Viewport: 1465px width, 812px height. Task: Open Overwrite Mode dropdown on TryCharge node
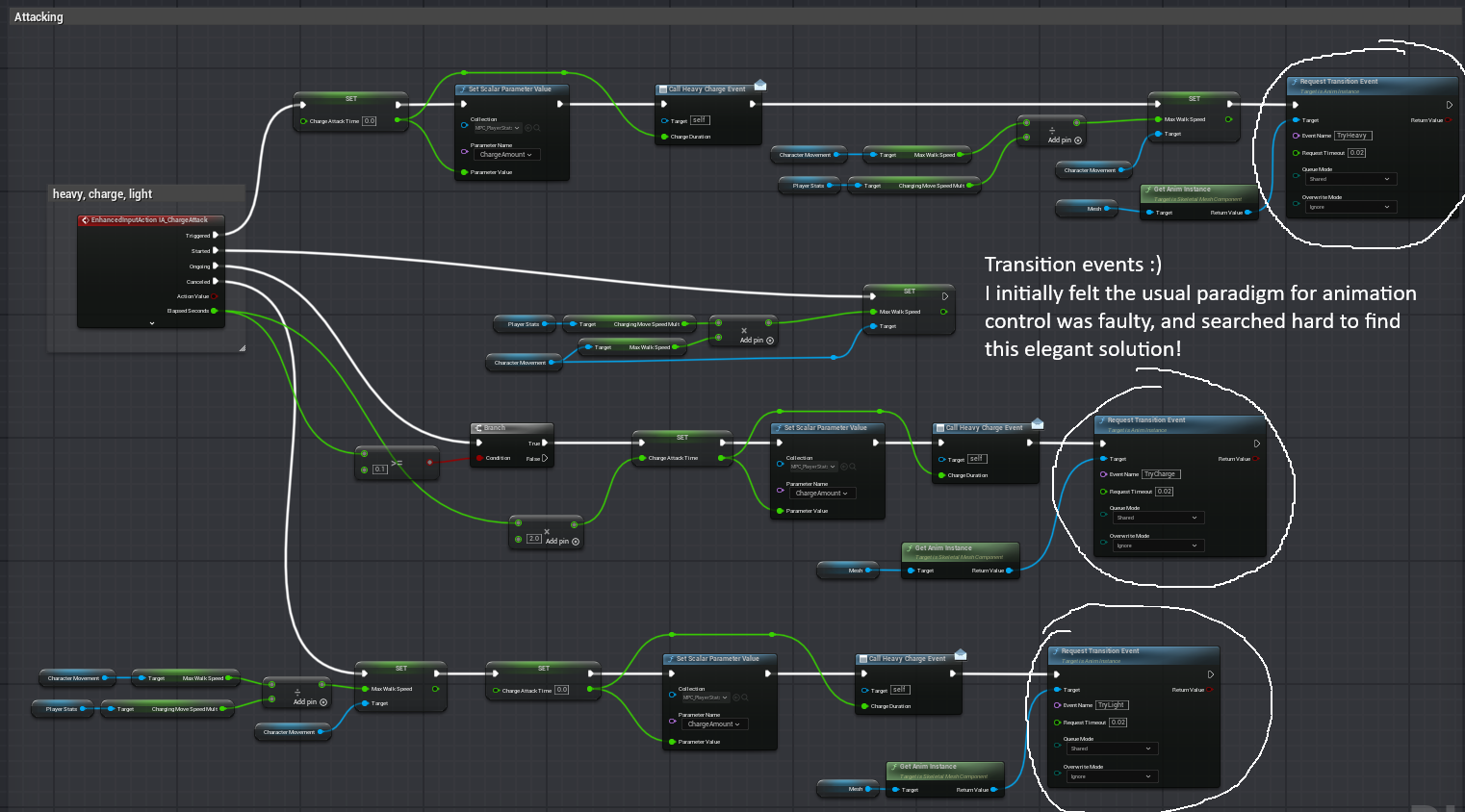[1159, 546]
